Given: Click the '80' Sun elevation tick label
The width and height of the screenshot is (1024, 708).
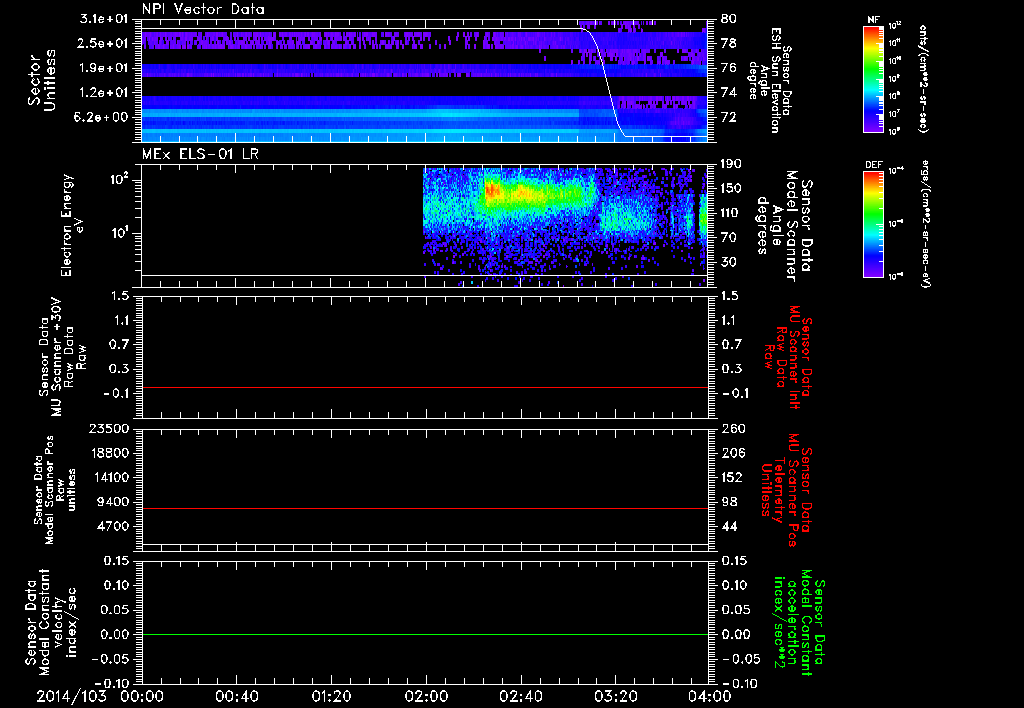Looking at the screenshot, I should pos(728,19).
